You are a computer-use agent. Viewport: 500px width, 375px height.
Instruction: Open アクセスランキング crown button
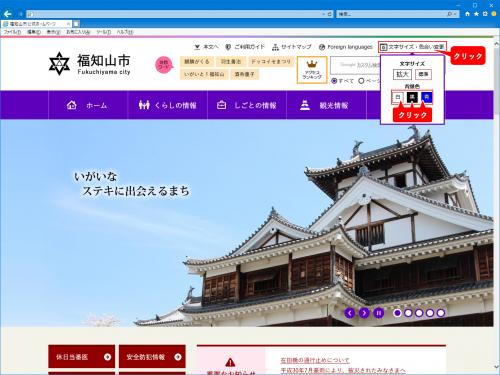(x=312, y=70)
